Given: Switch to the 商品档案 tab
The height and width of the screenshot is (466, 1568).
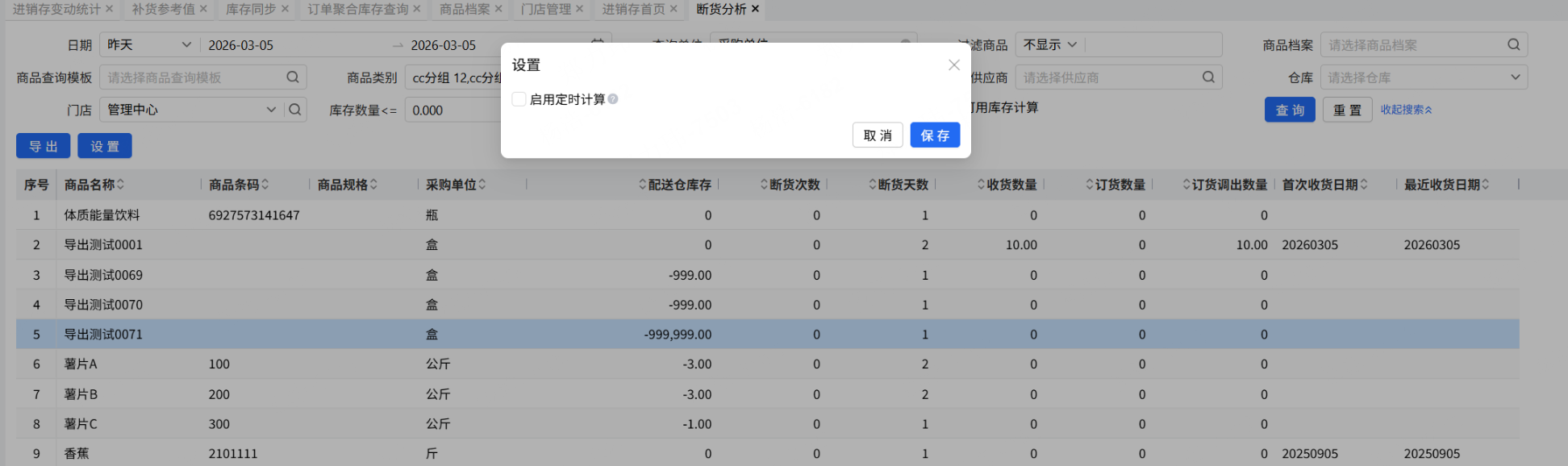Looking at the screenshot, I should point(465,9).
